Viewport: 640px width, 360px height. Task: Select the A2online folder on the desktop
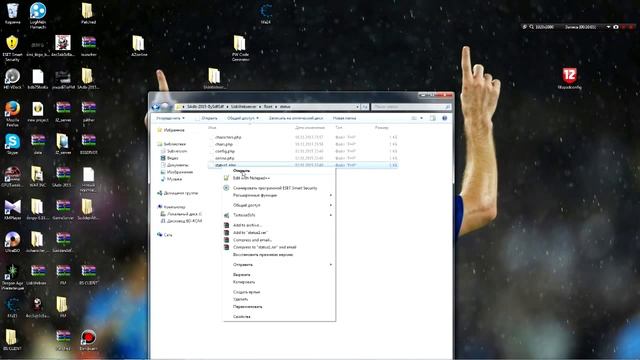click(139, 46)
